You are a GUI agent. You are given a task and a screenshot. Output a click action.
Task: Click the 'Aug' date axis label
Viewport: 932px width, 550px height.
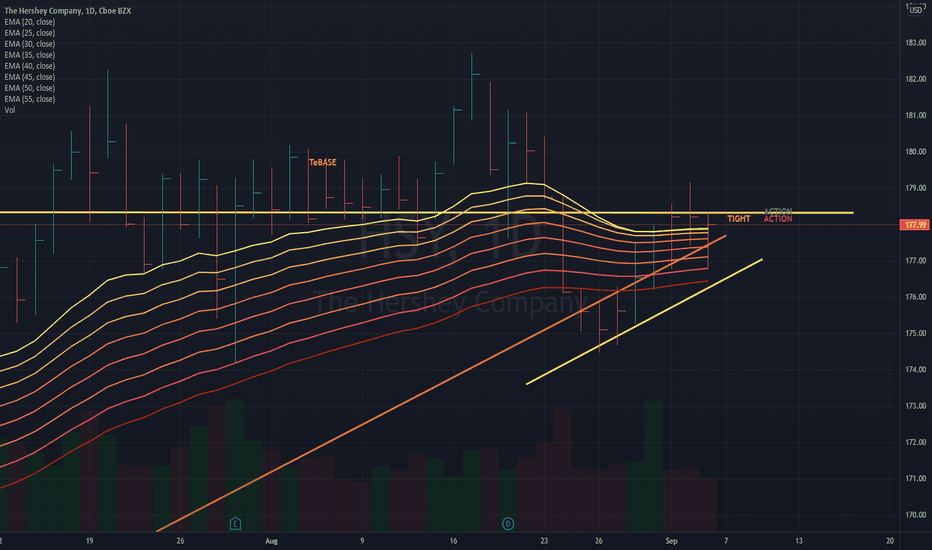(272, 541)
